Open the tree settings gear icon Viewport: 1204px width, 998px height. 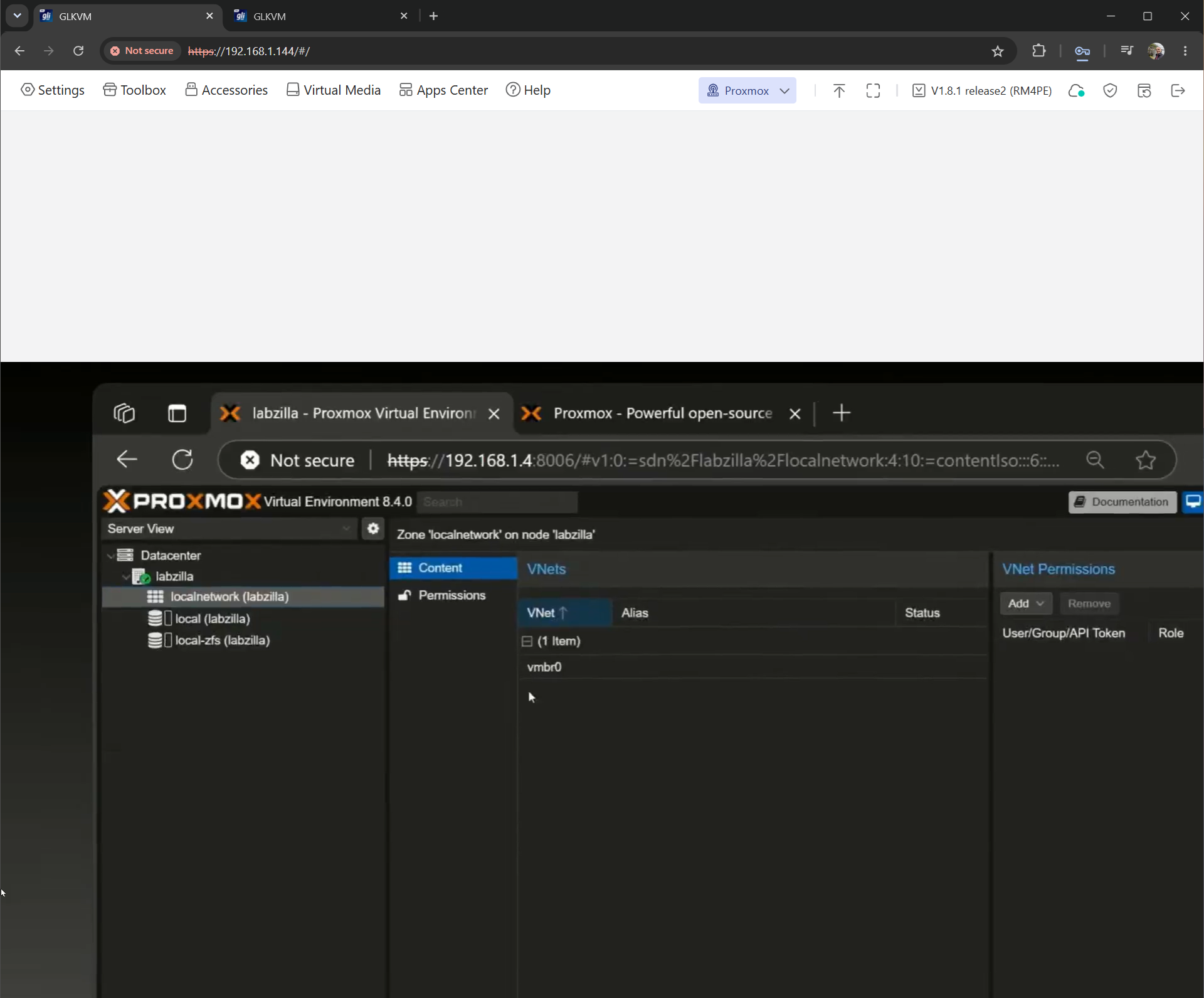click(373, 529)
